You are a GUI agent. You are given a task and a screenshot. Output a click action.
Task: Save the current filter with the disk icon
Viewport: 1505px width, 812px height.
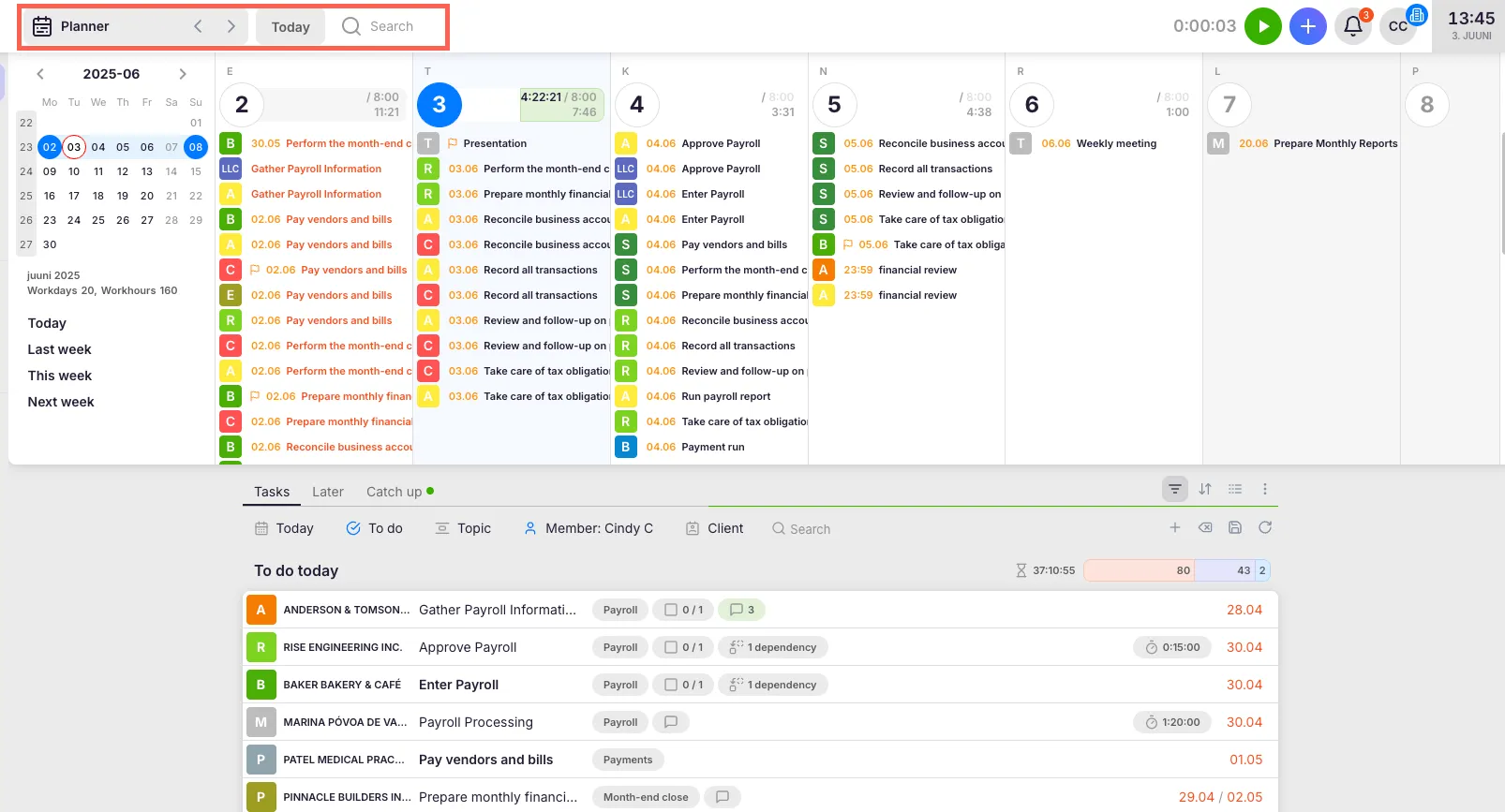point(1235,528)
